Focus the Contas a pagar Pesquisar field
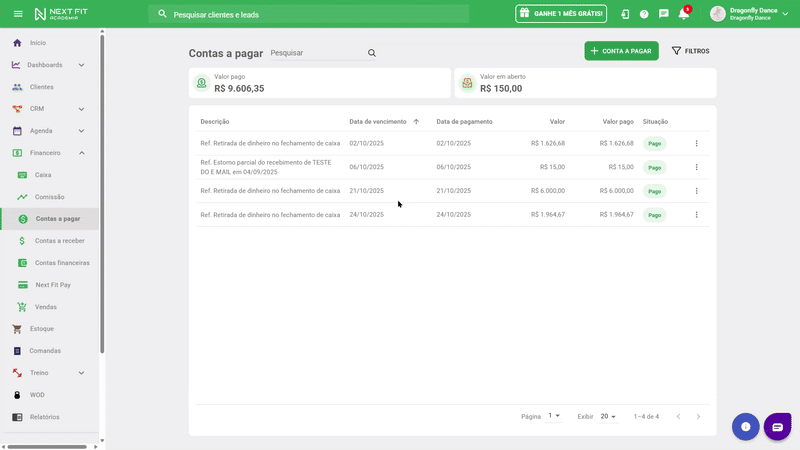800x450 pixels. pyautogui.click(x=317, y=53)
